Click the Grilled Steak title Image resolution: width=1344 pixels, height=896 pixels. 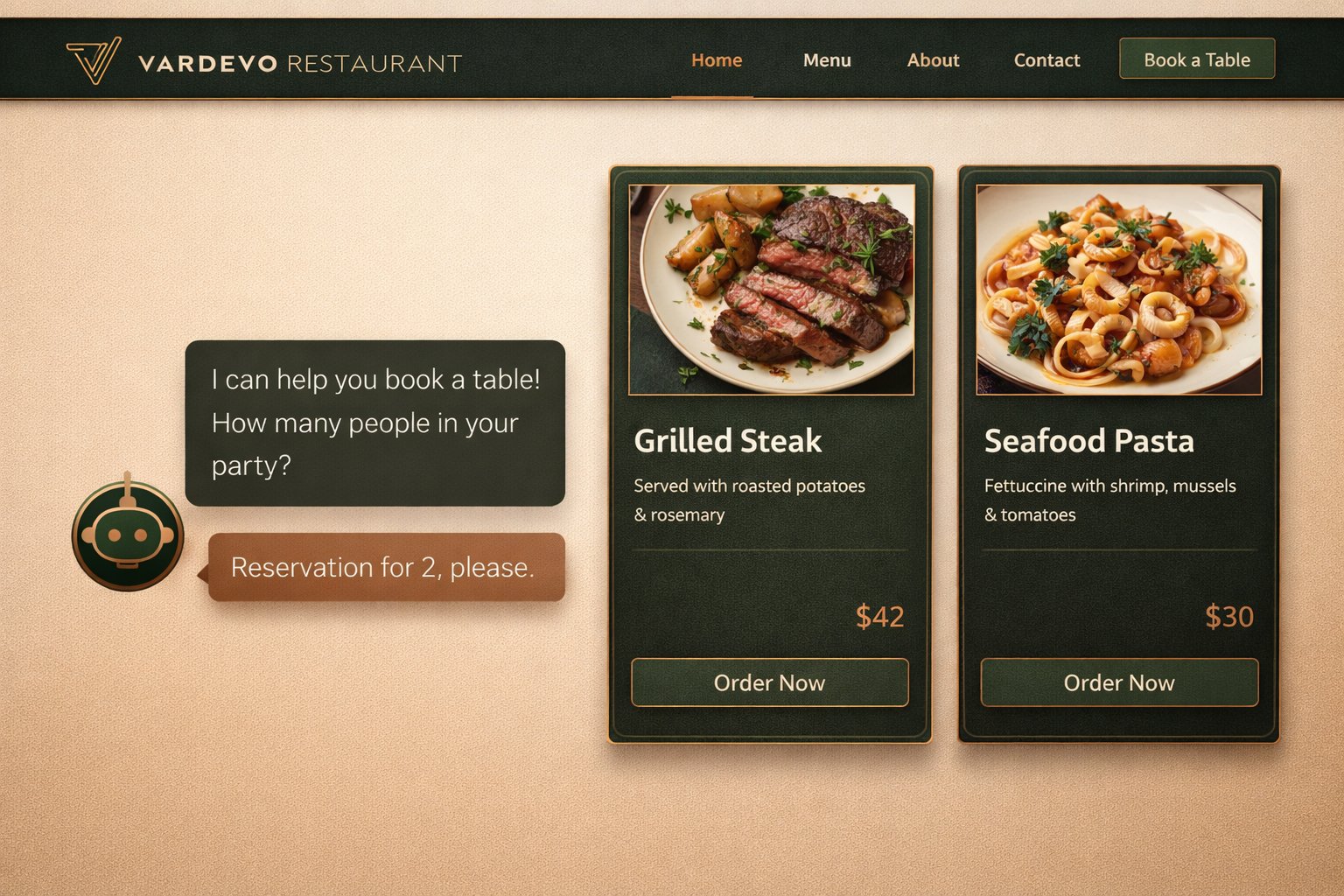[x=728, y=441]
